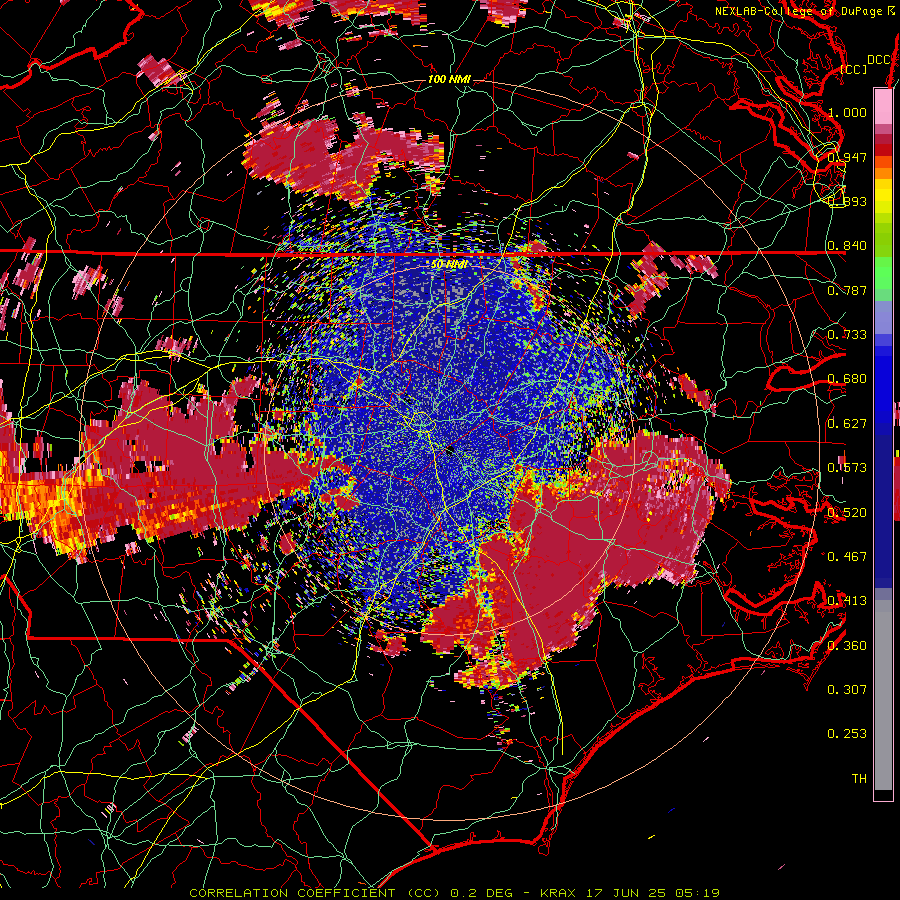900x900 pixels.
Task: Click the black radar site marker at center
Action: (449, 452)
